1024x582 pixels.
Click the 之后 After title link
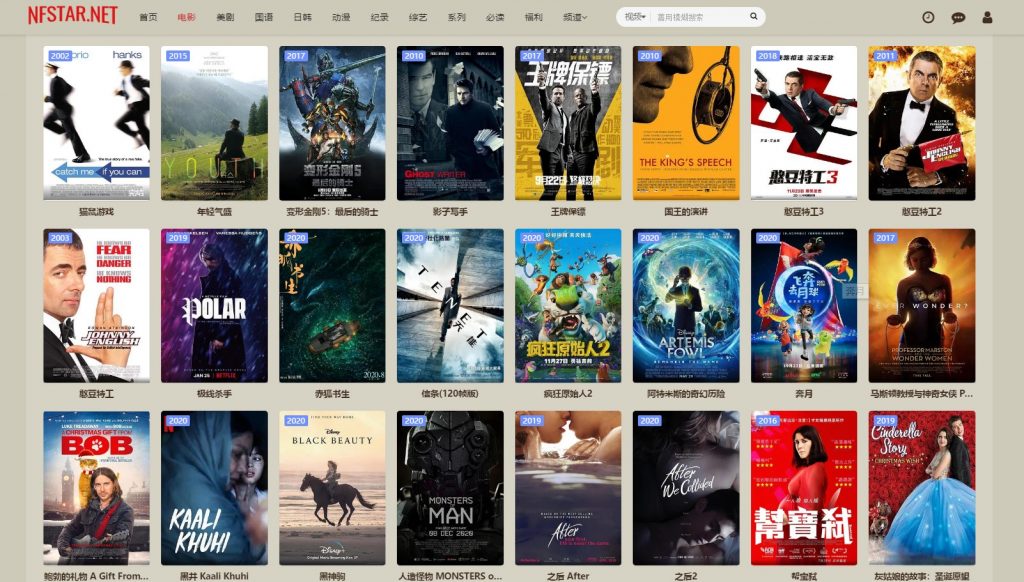(568, 576)
